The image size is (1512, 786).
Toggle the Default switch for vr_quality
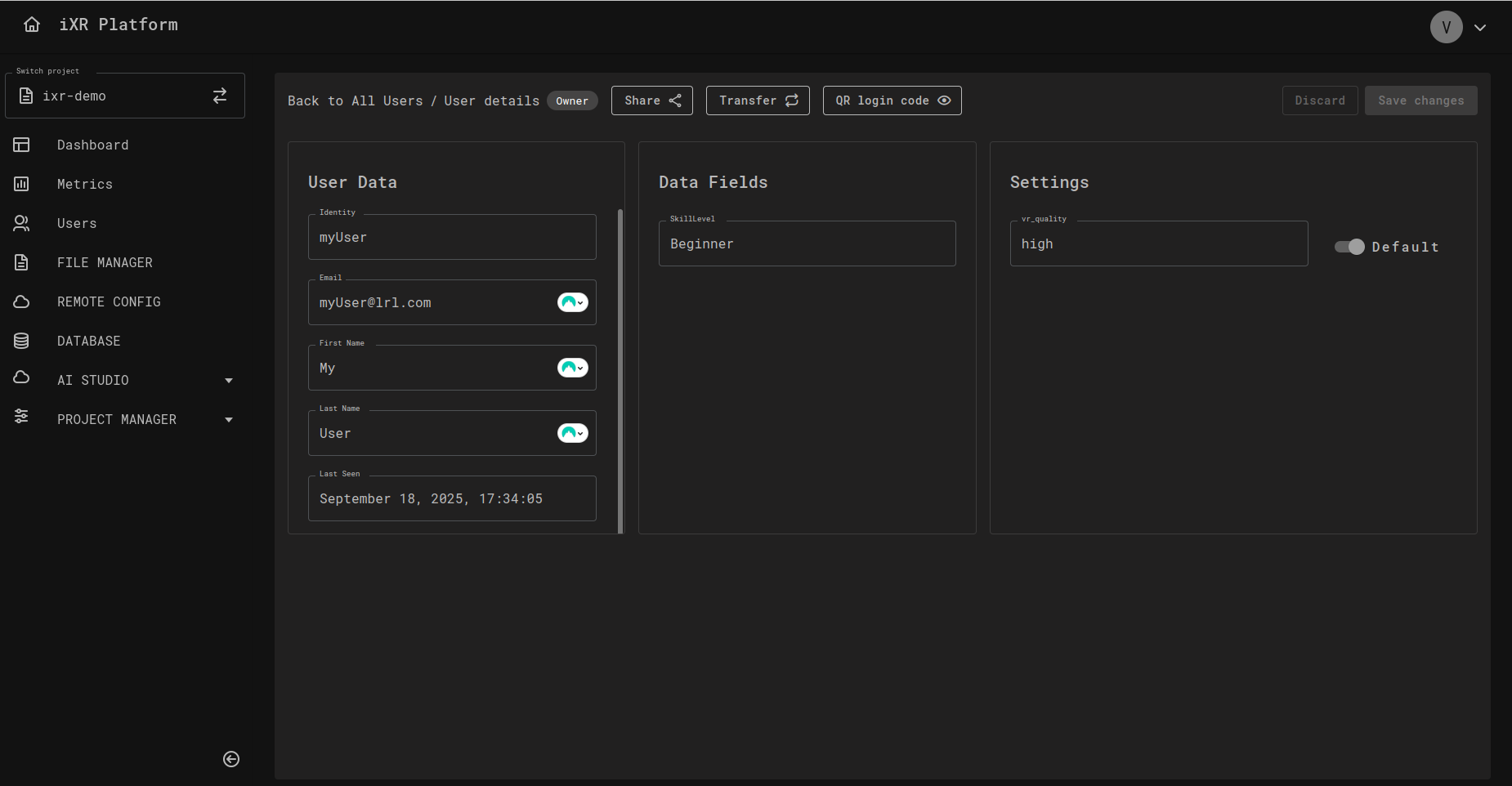click(1349, 247)
